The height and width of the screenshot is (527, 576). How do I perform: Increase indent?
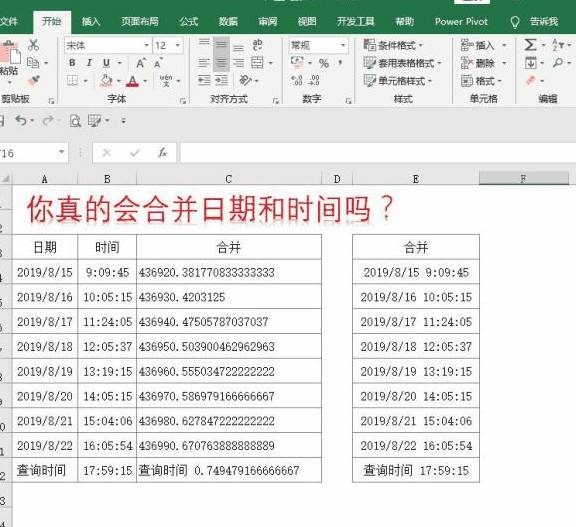click(x=221, y=80)
